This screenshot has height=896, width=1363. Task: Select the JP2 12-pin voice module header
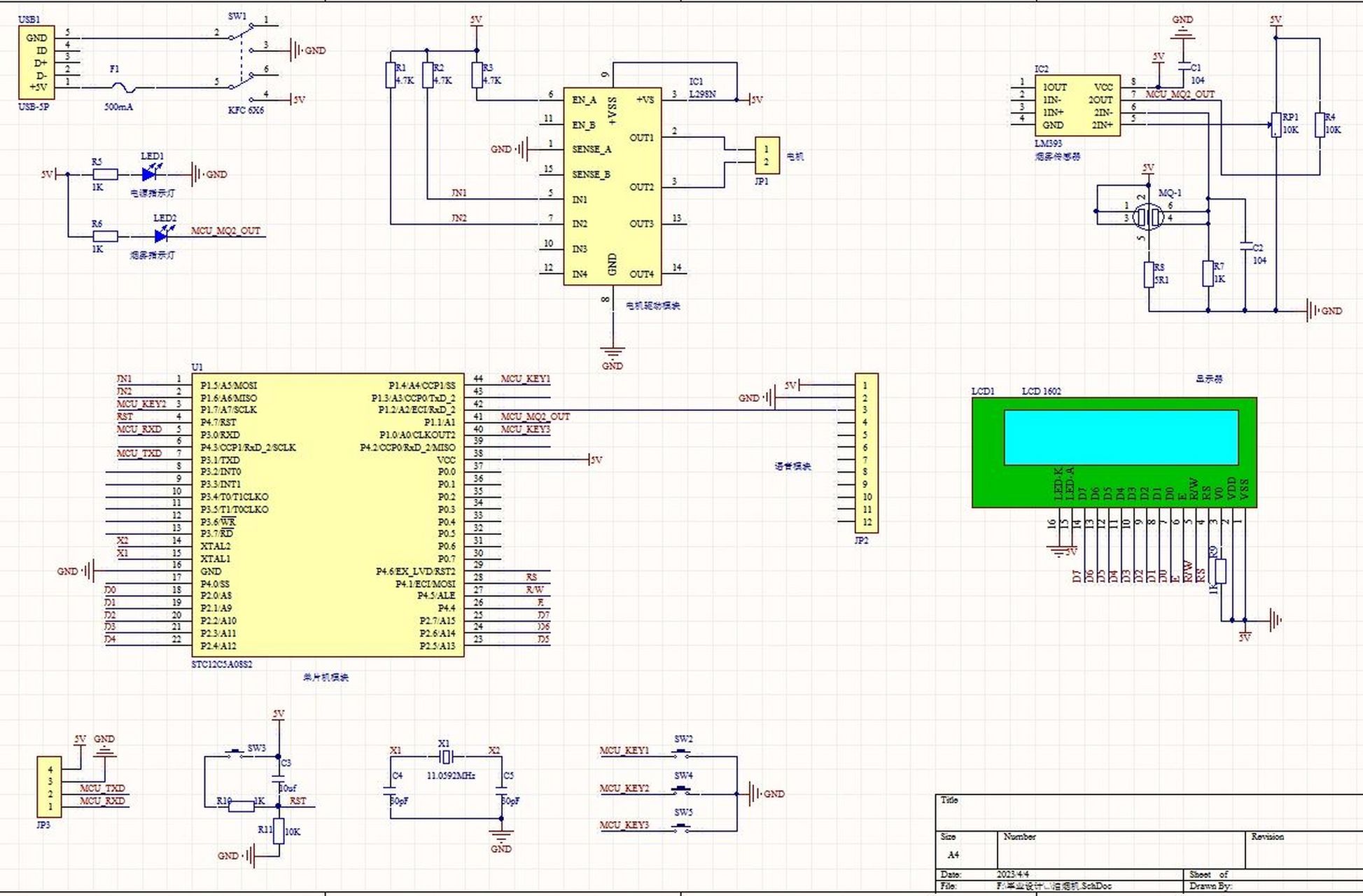pyautogui.click(x=867, y=453)
